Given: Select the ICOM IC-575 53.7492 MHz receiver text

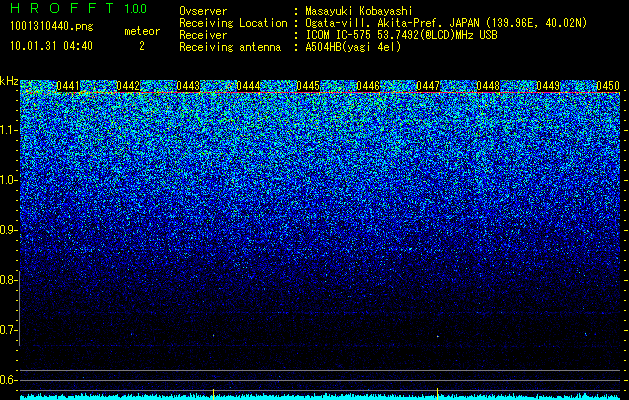Looking at the screenshot, I should point(402,35).
